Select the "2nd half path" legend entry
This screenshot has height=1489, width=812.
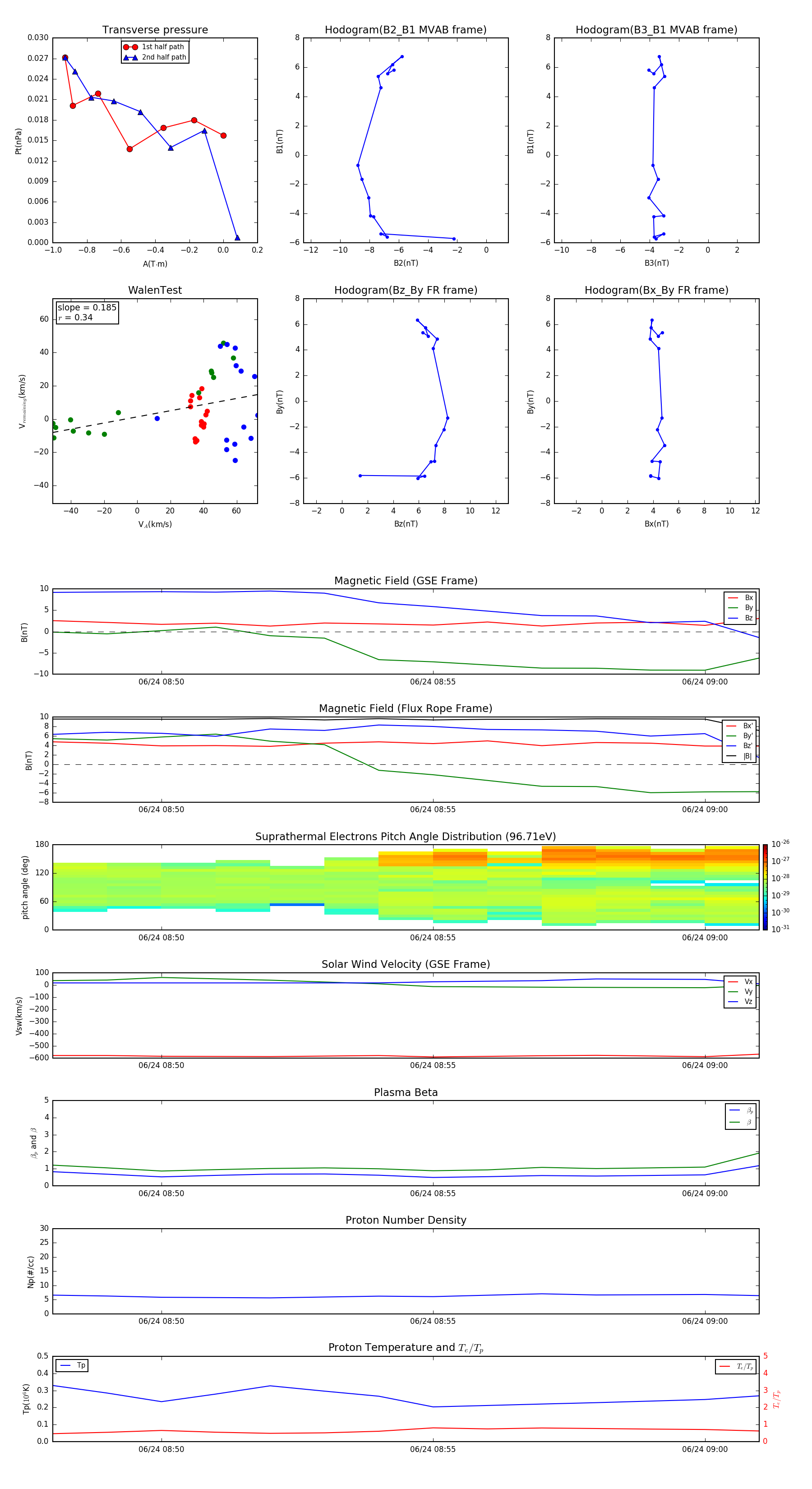[x=154, y=57]
